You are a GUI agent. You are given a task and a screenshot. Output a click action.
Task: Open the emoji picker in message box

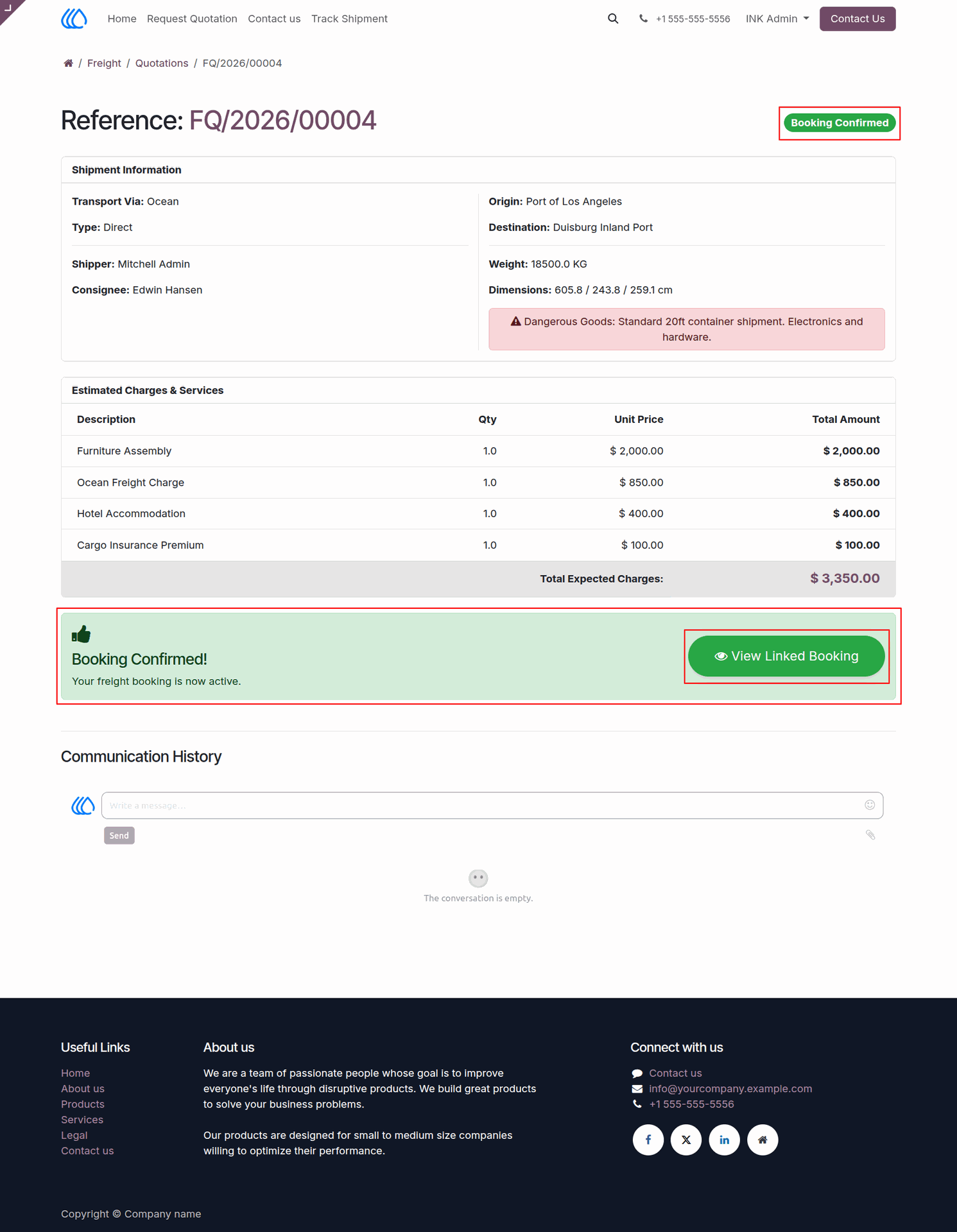[870, 805]
